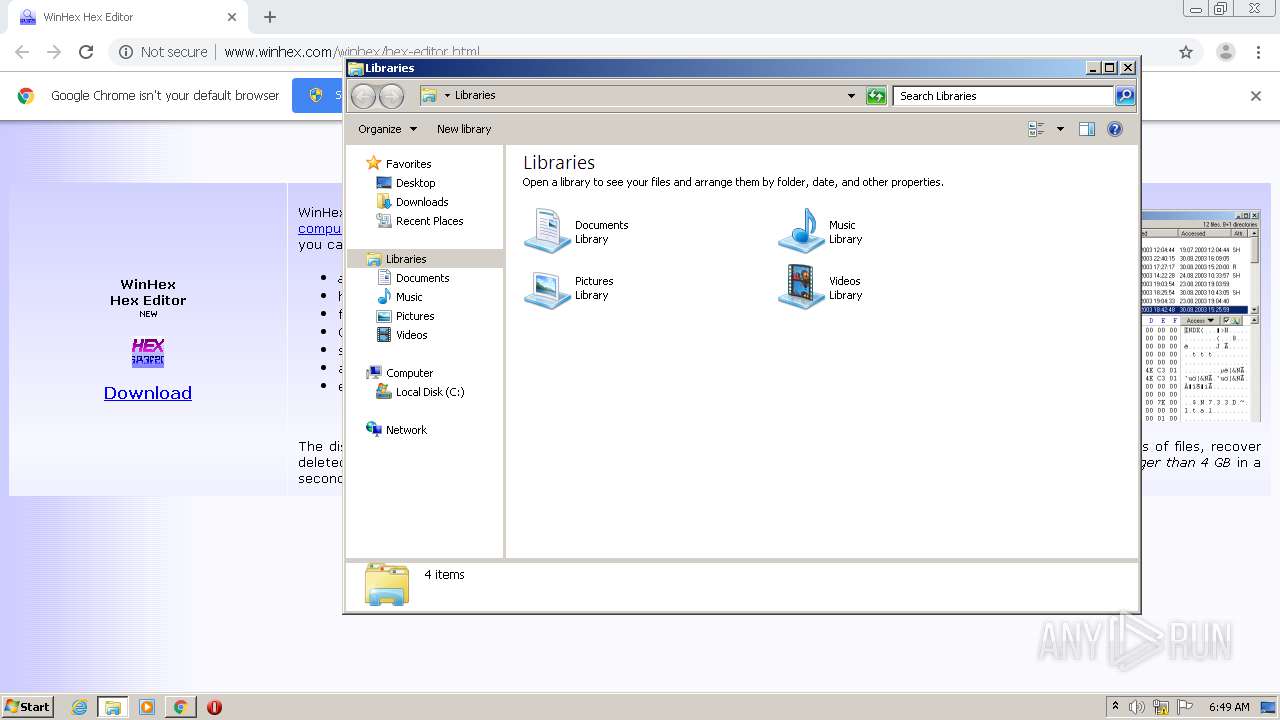Image resolution: width=1280 pixels, height=720 pixels.
Task: Click the Not secure site info icon
Action: tap(126, 52)
